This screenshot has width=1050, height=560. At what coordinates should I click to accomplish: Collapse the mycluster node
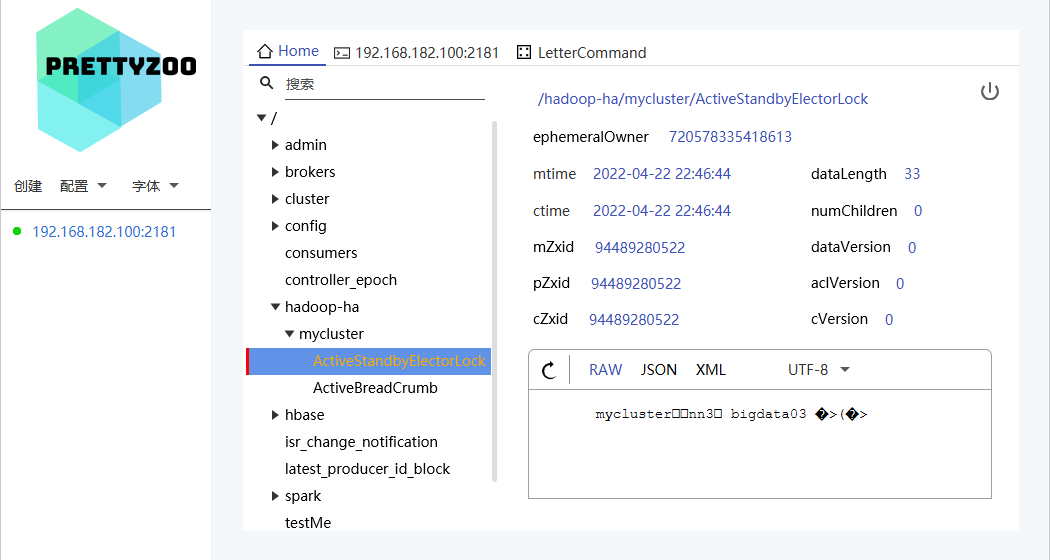(x=289, y=334)
